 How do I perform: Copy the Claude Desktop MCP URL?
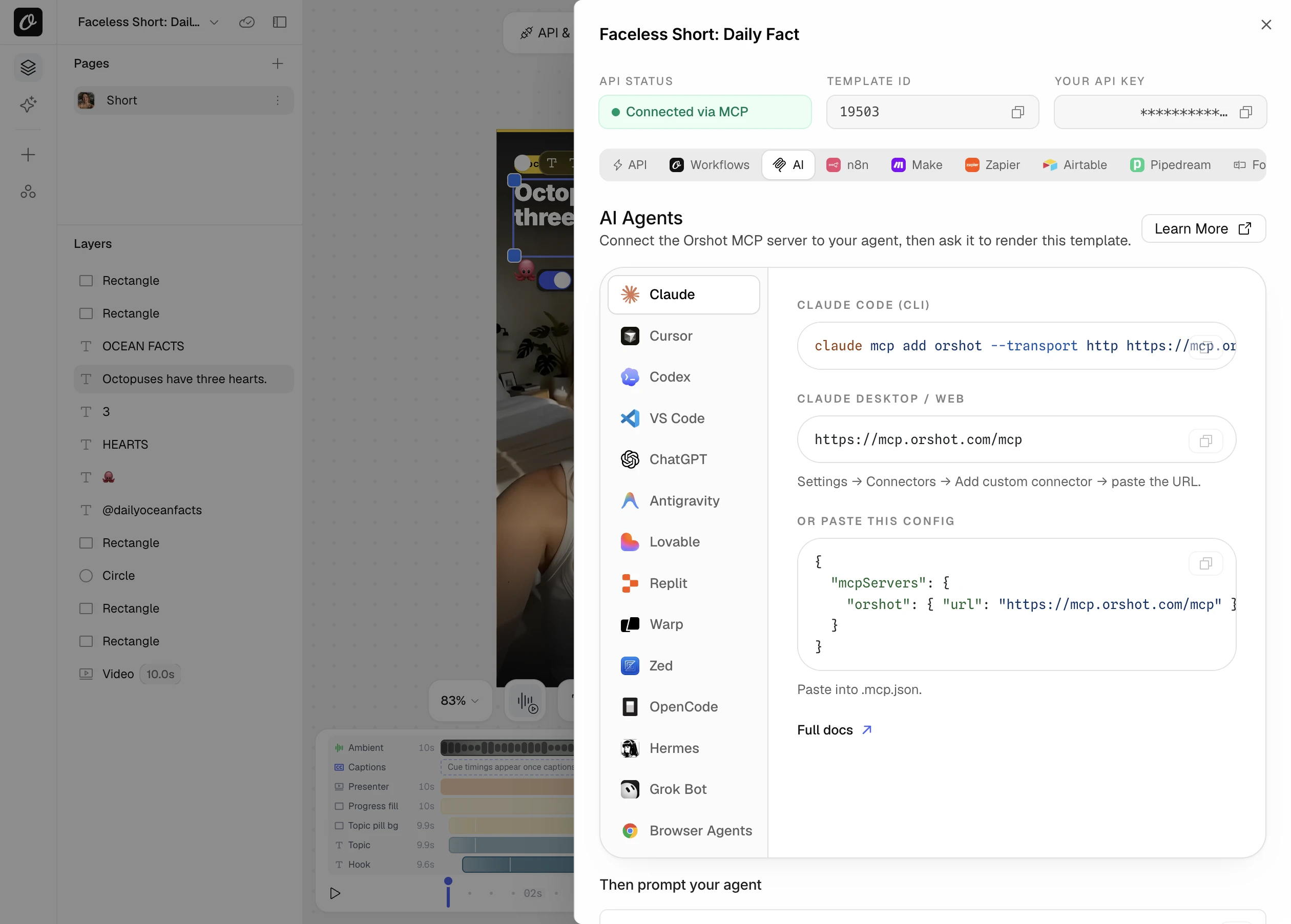point(1205,441)
